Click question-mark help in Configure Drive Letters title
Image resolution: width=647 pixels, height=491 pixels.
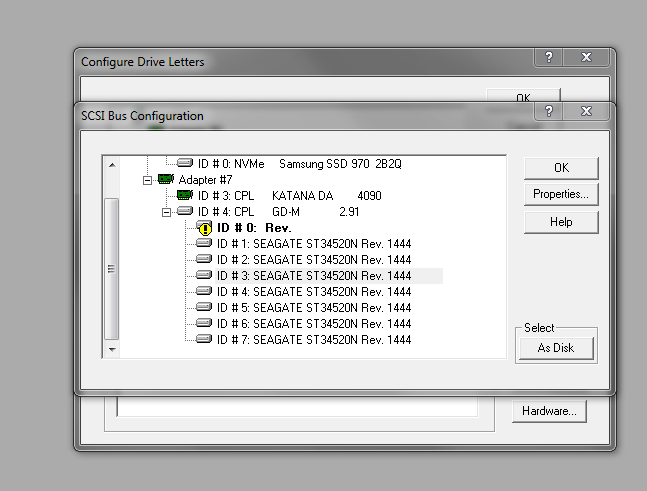549,57
